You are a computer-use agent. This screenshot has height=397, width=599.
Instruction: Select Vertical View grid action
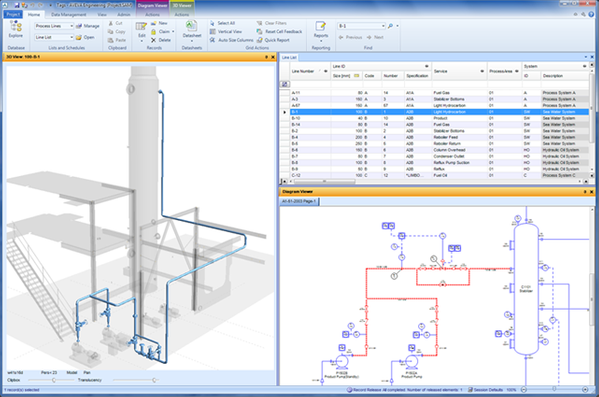click(x=226, y=32)
